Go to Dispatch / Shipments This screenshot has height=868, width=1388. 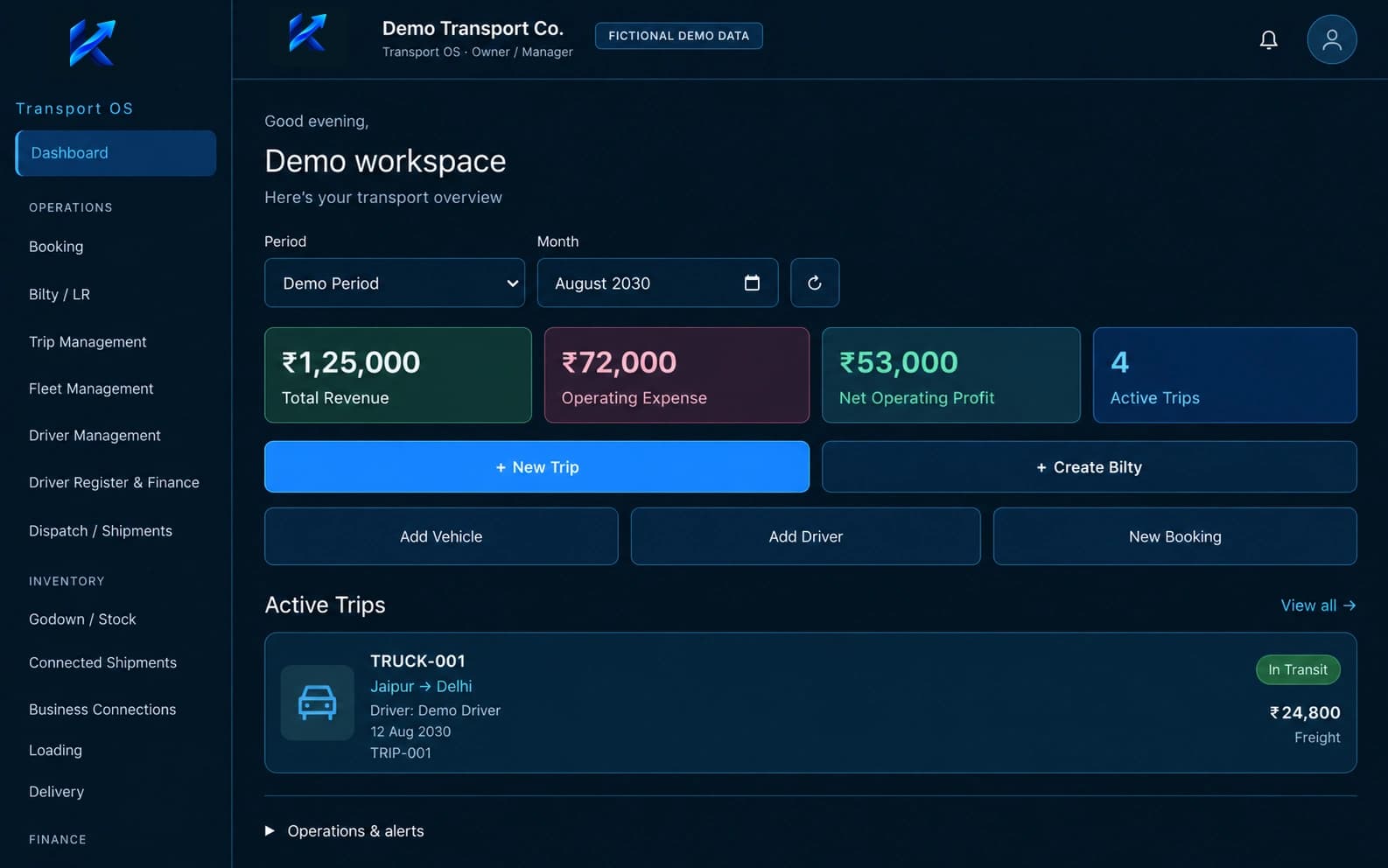(x=101, y=531)
